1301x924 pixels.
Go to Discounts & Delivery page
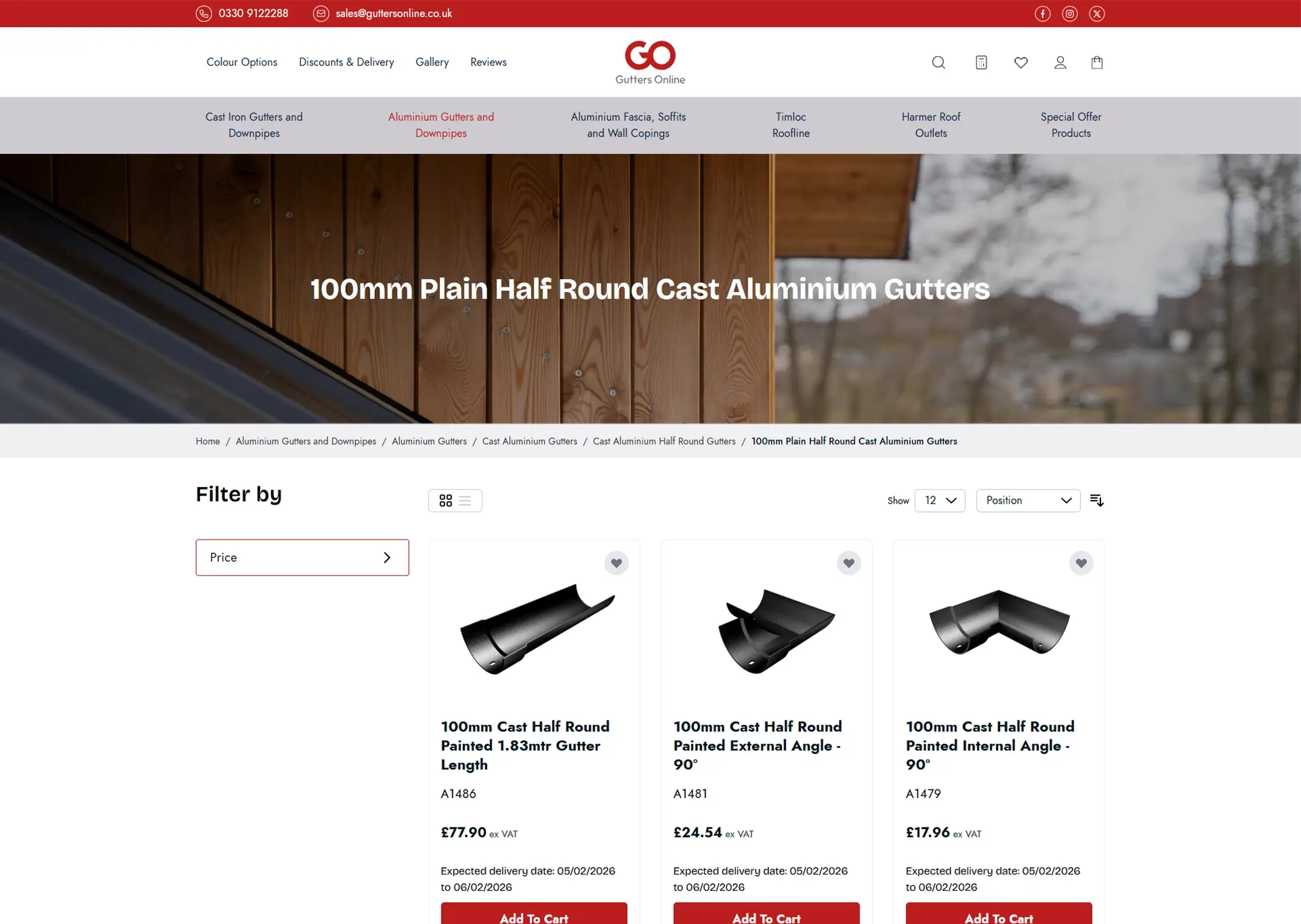[x=346, y=62]
